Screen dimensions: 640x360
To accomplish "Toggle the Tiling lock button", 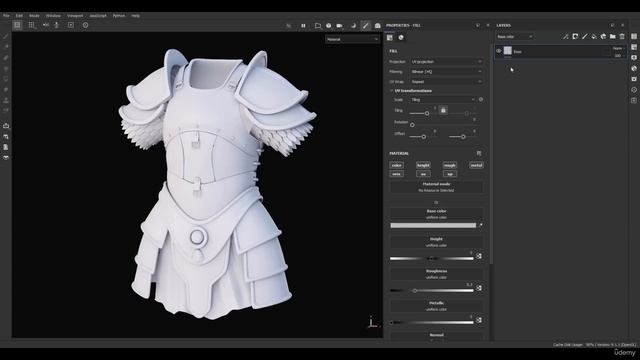I will (443, 110).
